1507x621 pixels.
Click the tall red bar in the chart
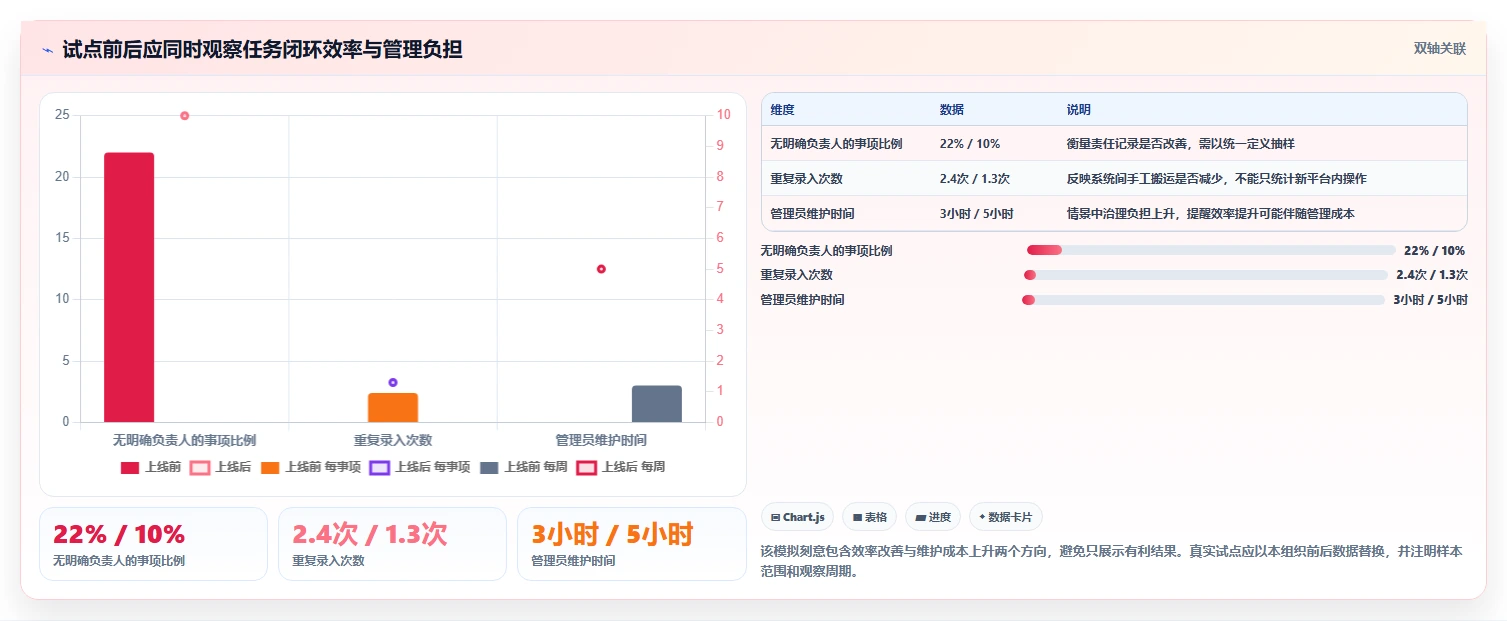tap(129, 287)
